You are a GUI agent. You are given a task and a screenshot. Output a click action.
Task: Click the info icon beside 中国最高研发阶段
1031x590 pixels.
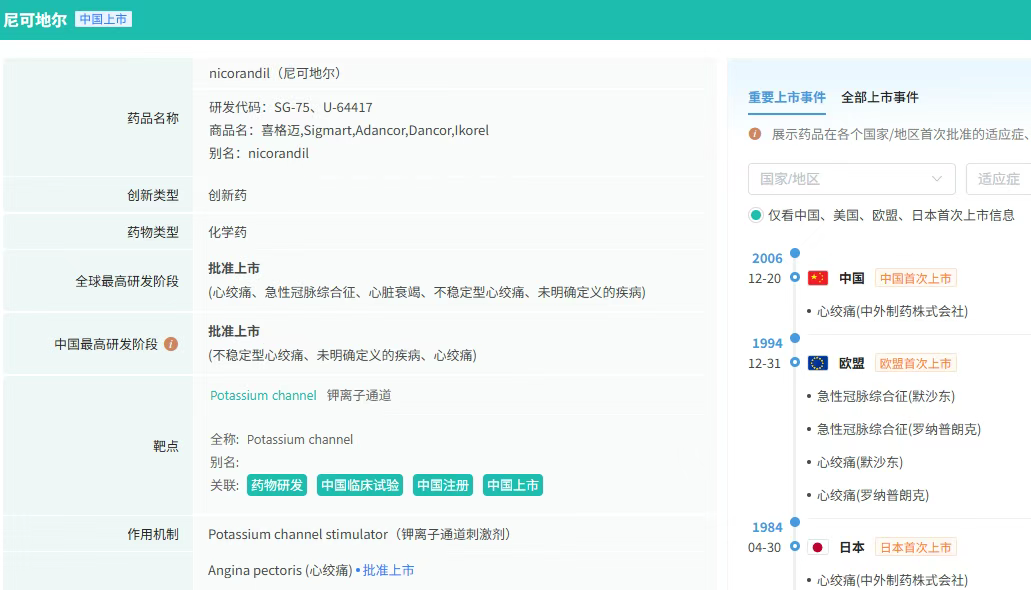(x=171, y=344)
